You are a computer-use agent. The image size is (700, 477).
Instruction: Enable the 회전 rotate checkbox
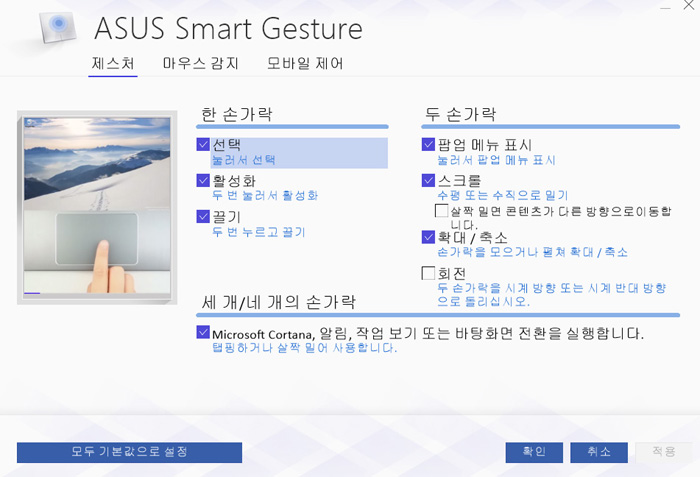(x=428, y=273)
